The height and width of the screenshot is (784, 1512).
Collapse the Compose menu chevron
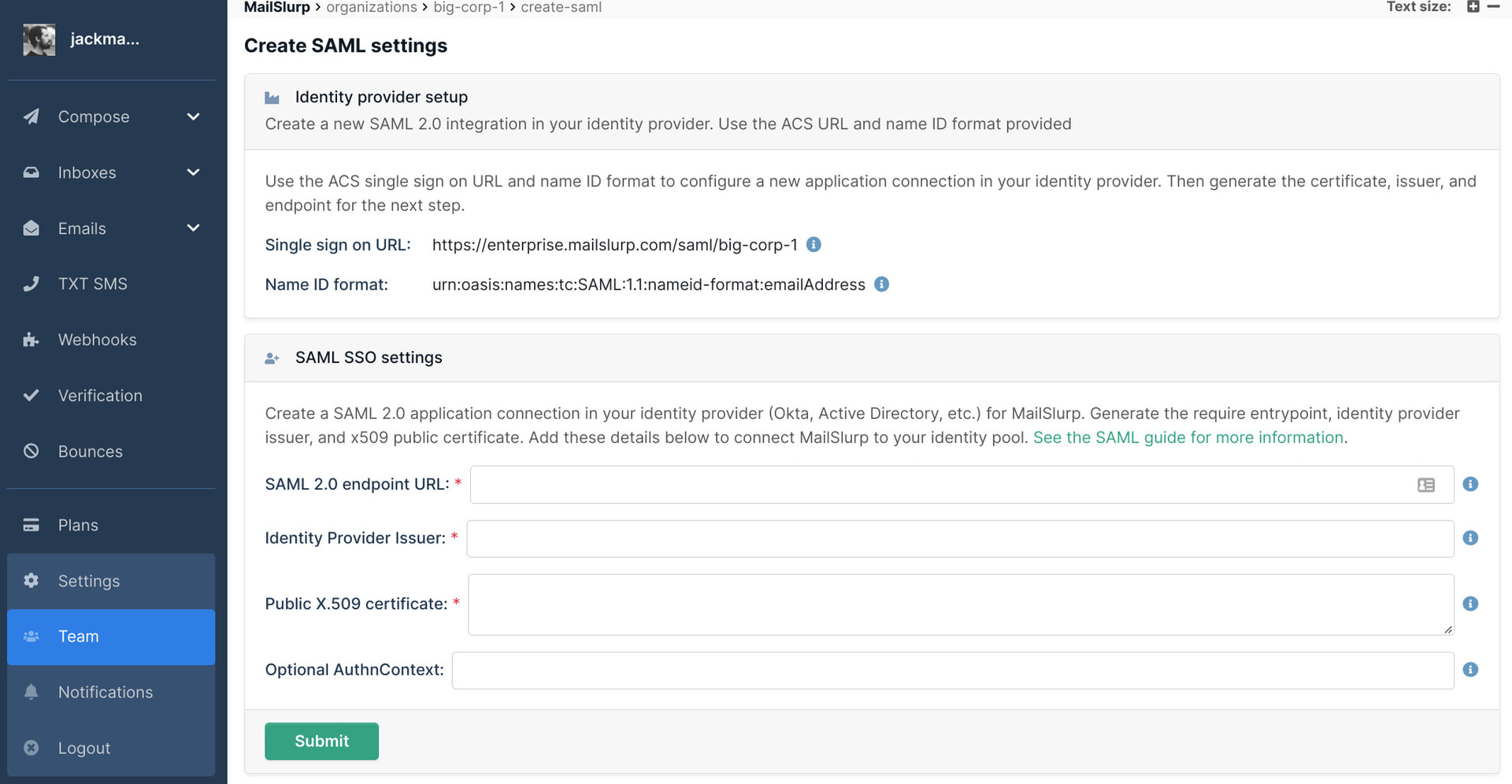pos(194,116)
